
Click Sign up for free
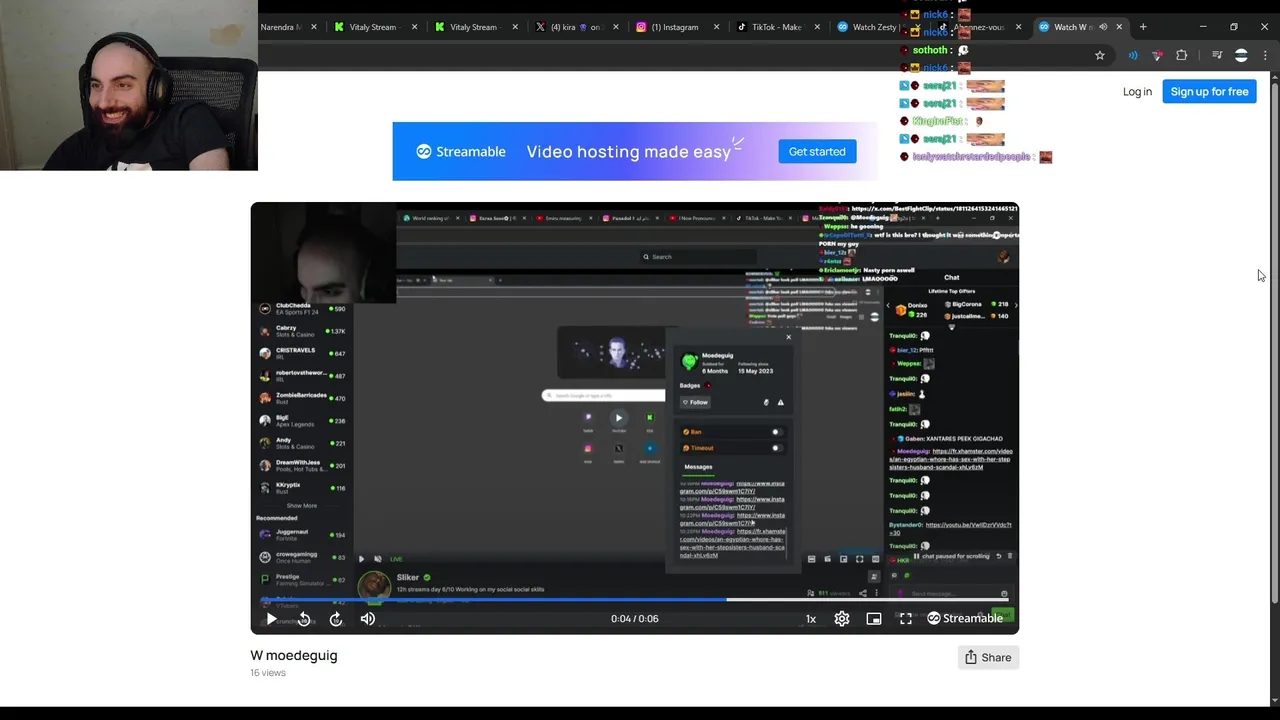pyautogui.click(x=1209, y=92)
